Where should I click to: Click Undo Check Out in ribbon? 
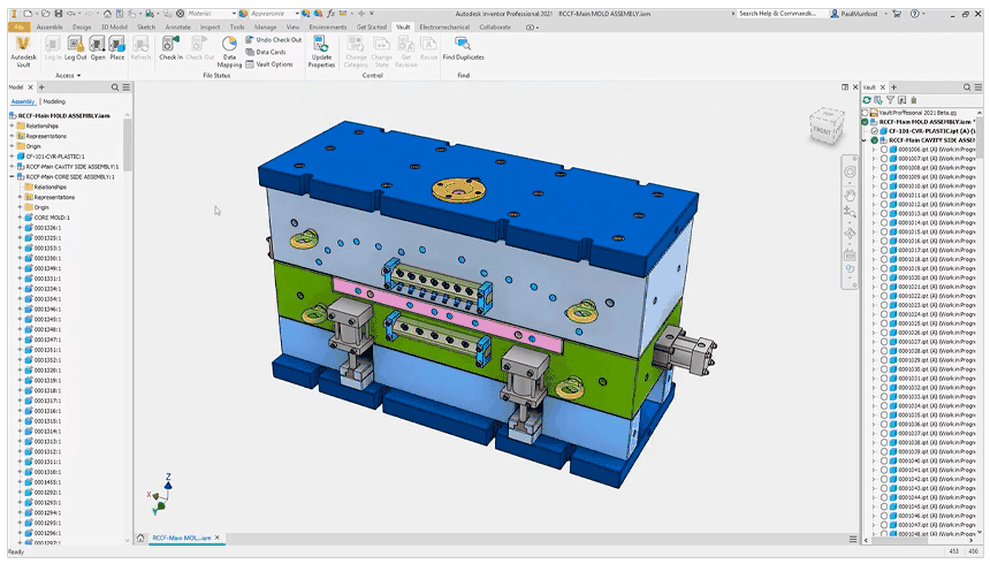(x=273, y=40)
